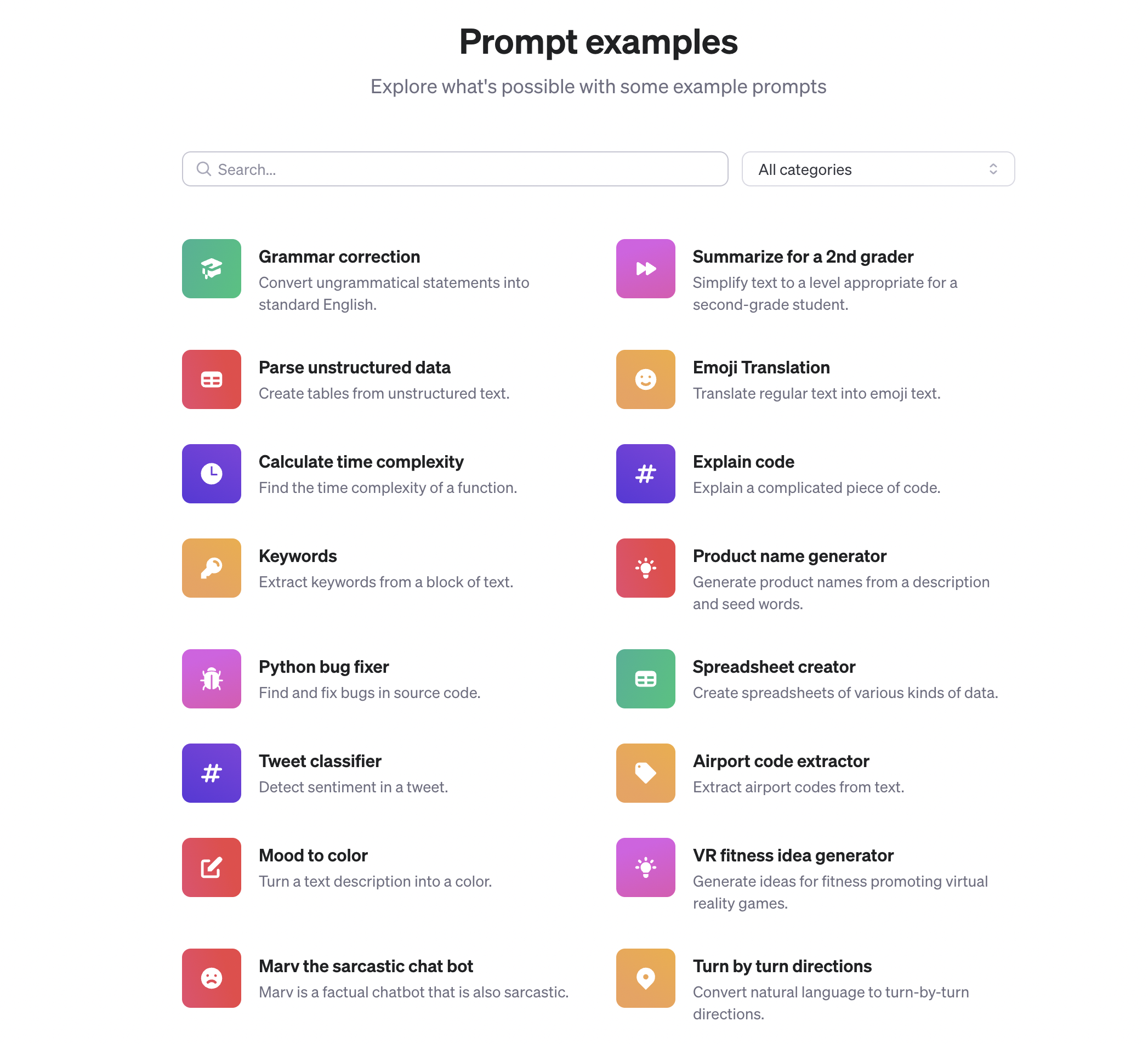The width and height of the screenshot is (1148, 1044).
Task: Click the pink bug icon for Python bug fixer
Action: point(211,678)
